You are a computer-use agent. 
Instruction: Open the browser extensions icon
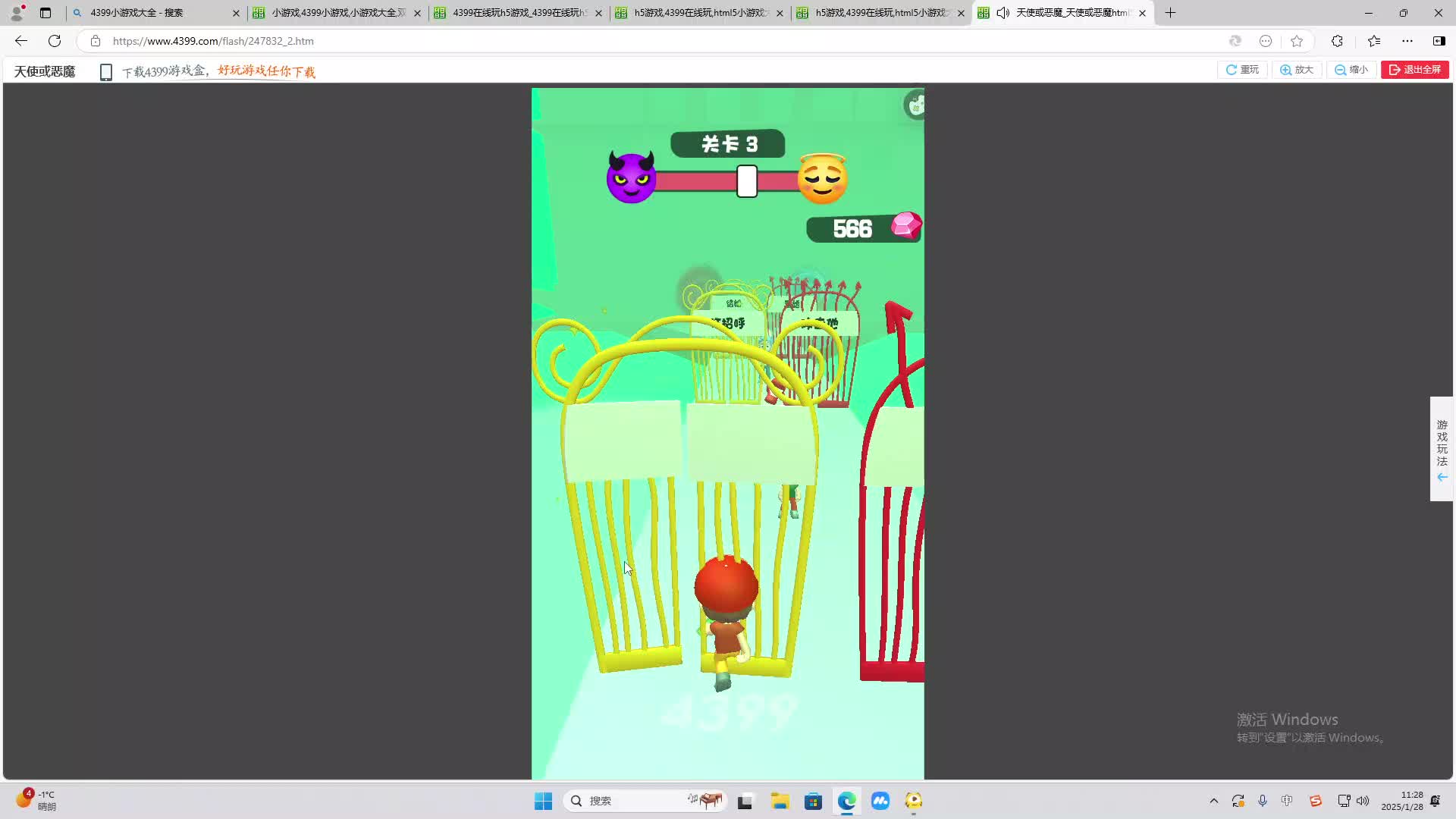point(1337,41)
